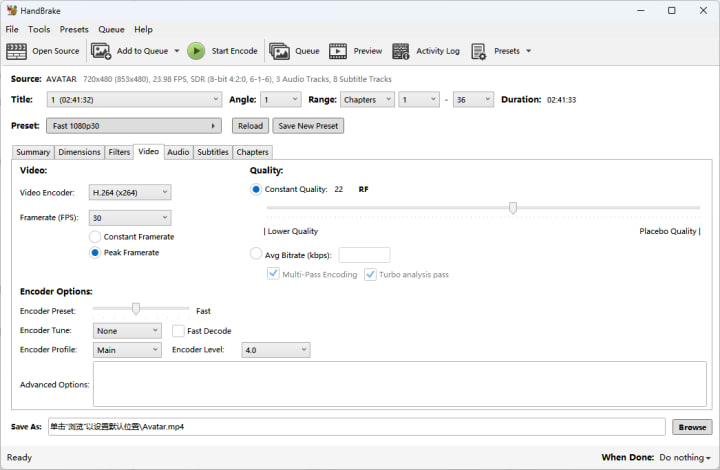Viewport: 720px width, 470px height.
Task: Select the Constant Quality radio button
Action: [x=256, y=189]
